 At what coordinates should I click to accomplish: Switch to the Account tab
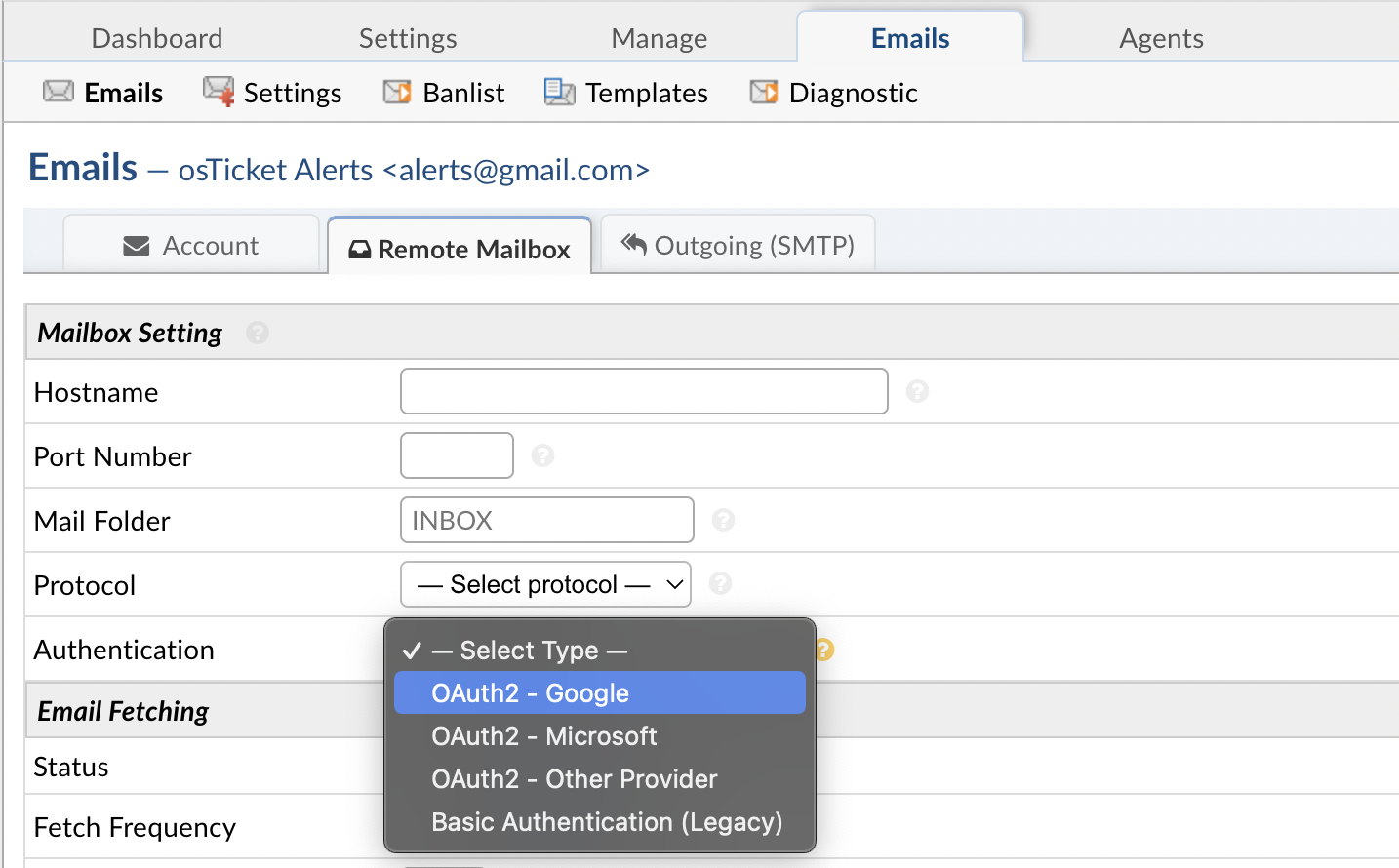pos(191,245)
